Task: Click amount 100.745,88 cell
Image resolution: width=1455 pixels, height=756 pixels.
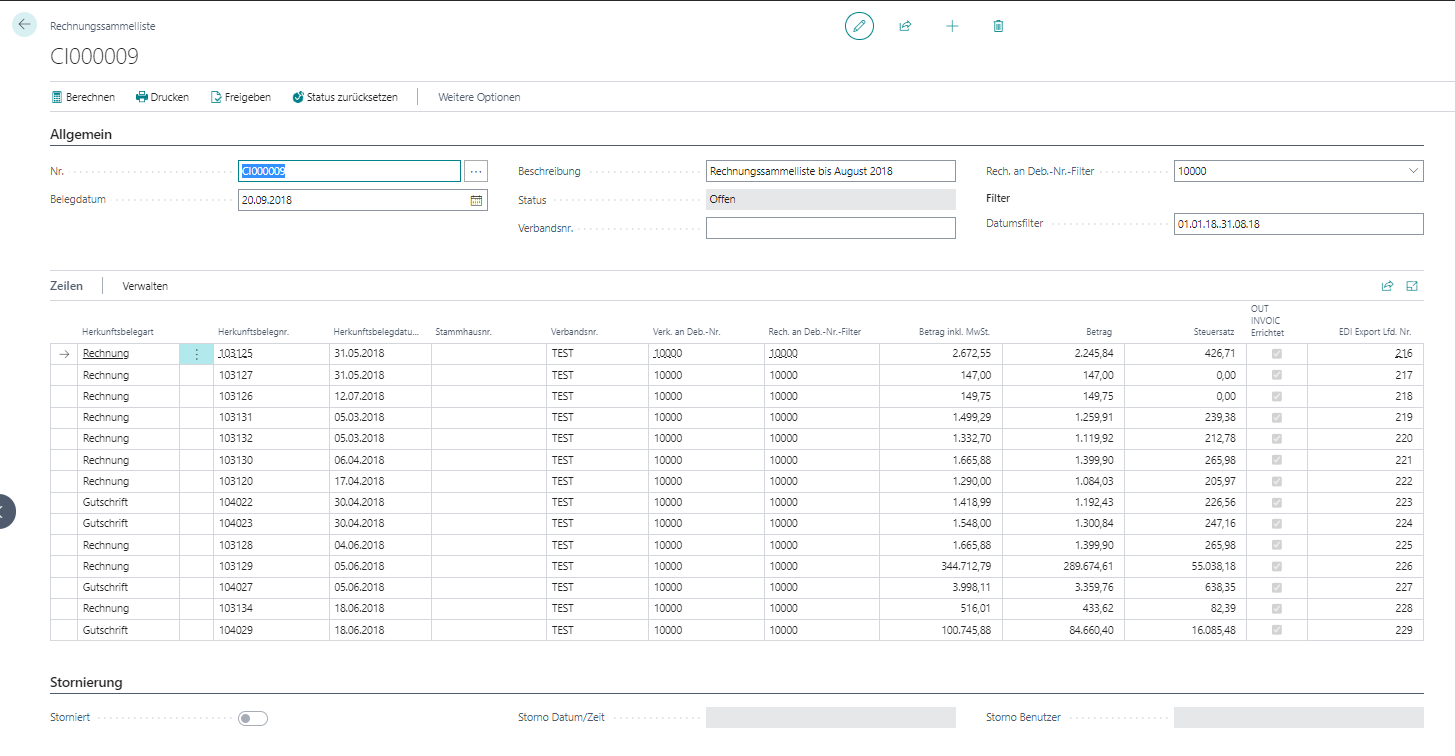Action: click(x=940, y=630)
